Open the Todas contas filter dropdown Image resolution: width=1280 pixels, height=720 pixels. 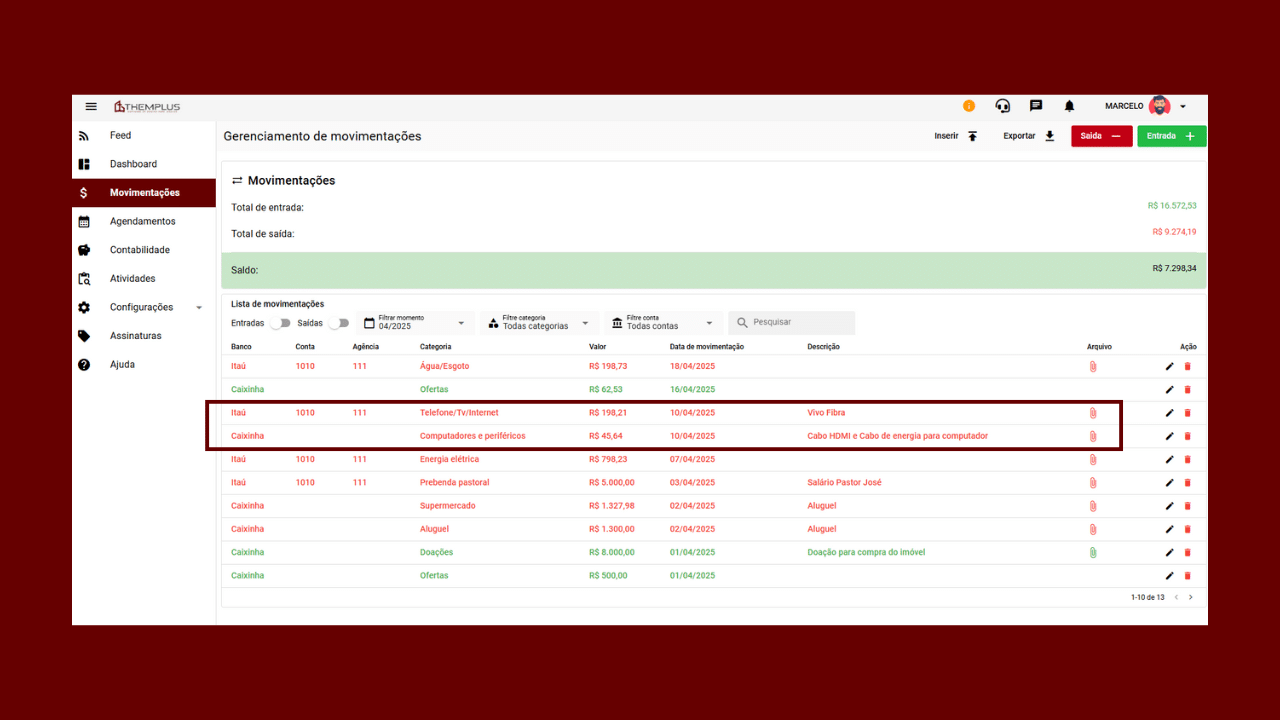click(663, 322)
